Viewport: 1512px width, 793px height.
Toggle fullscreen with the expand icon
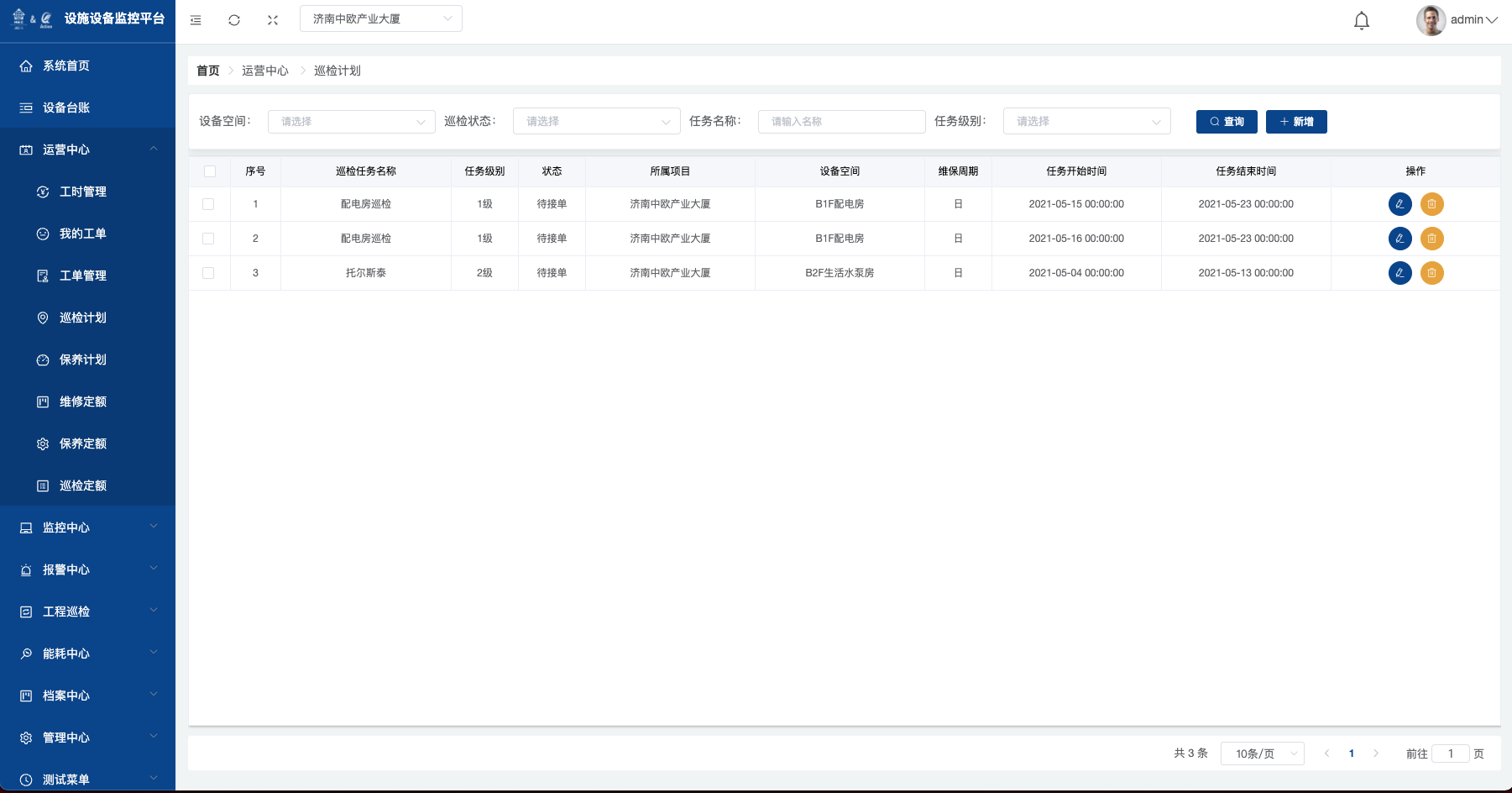click(x=273, y=20)
